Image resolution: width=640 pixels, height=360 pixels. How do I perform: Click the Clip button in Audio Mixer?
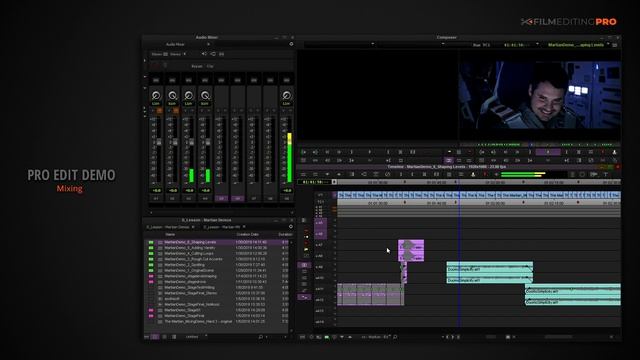pos(210,66)
